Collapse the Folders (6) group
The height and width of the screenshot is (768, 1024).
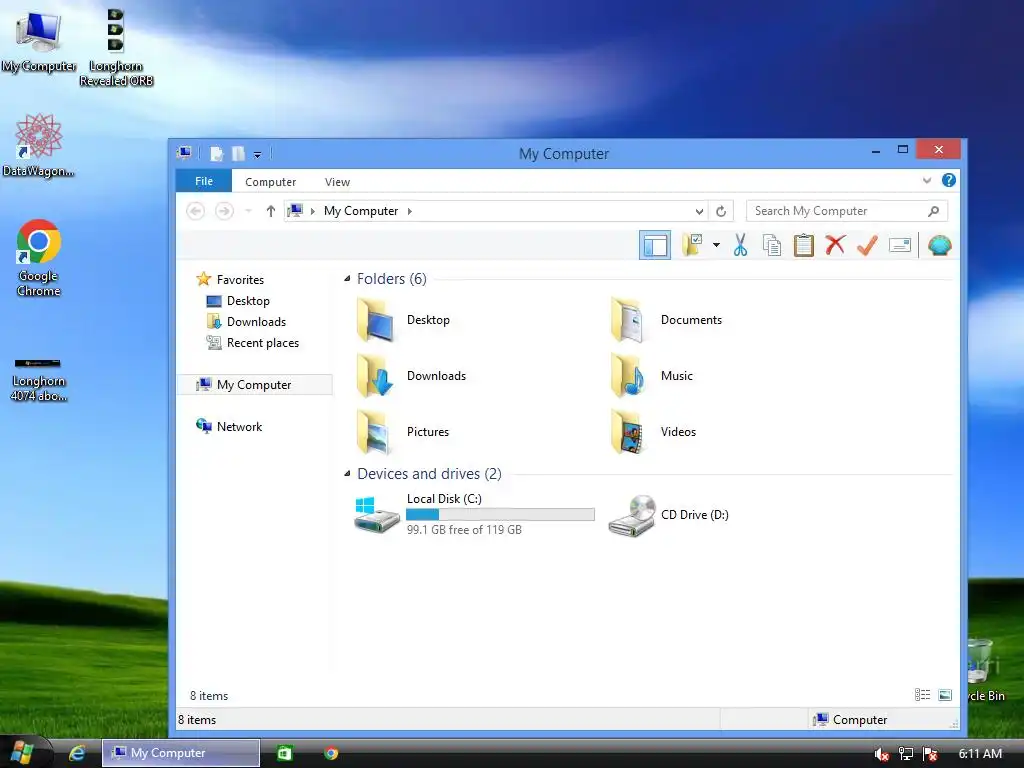pyautogui.click(x=347, y=278)
